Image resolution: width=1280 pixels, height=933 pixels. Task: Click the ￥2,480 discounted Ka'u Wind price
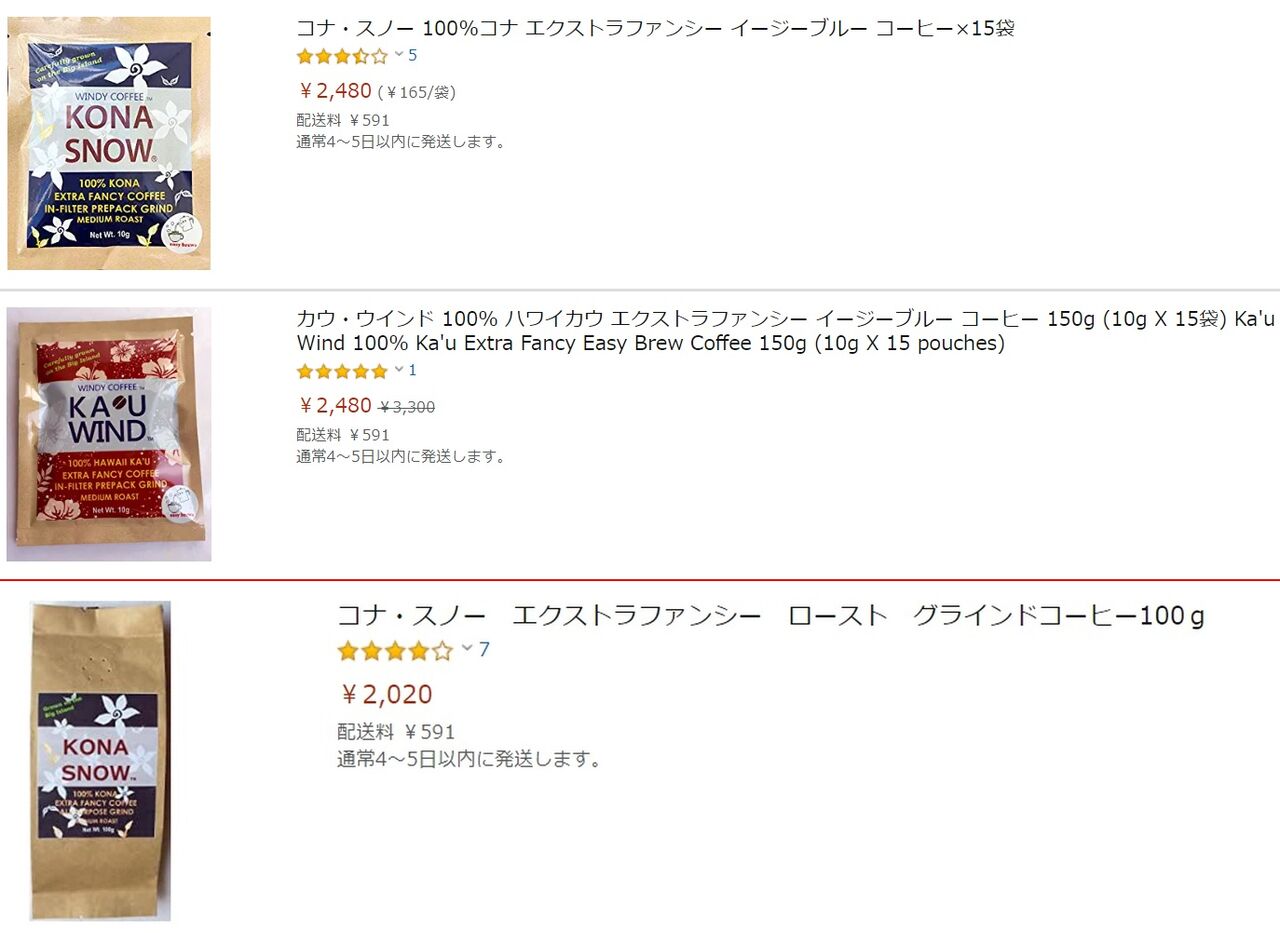pos(335,406)
